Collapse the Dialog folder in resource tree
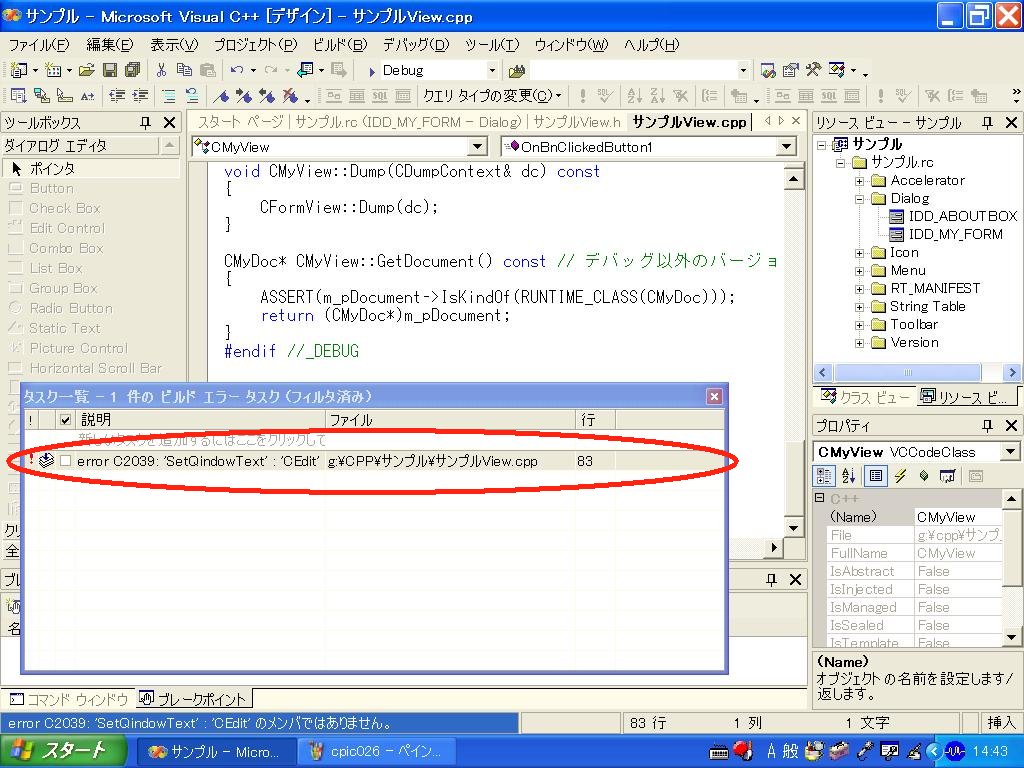The height and width of the screenshot is (768, 1024). click(860, 199)
